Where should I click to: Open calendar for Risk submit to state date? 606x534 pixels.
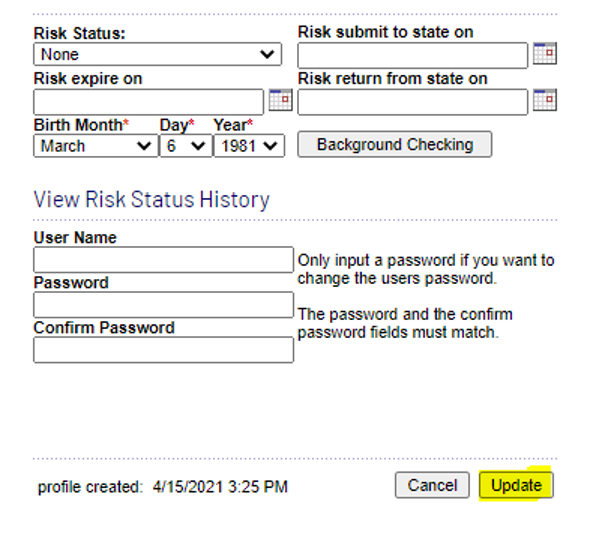pyautogui.click(x=544, y=54)
